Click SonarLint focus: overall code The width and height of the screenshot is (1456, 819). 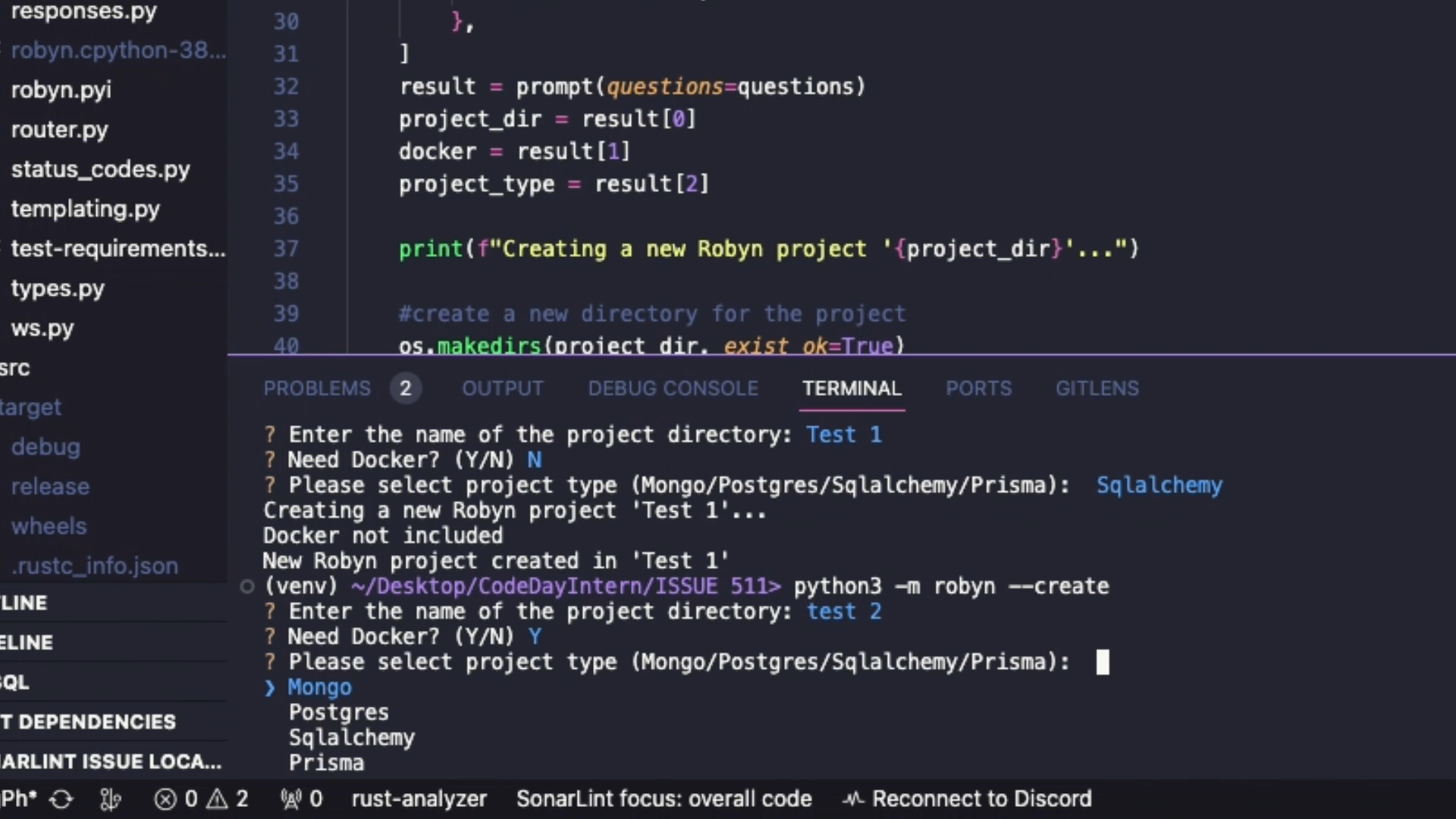pyautogui.click(x=664, y=799)
